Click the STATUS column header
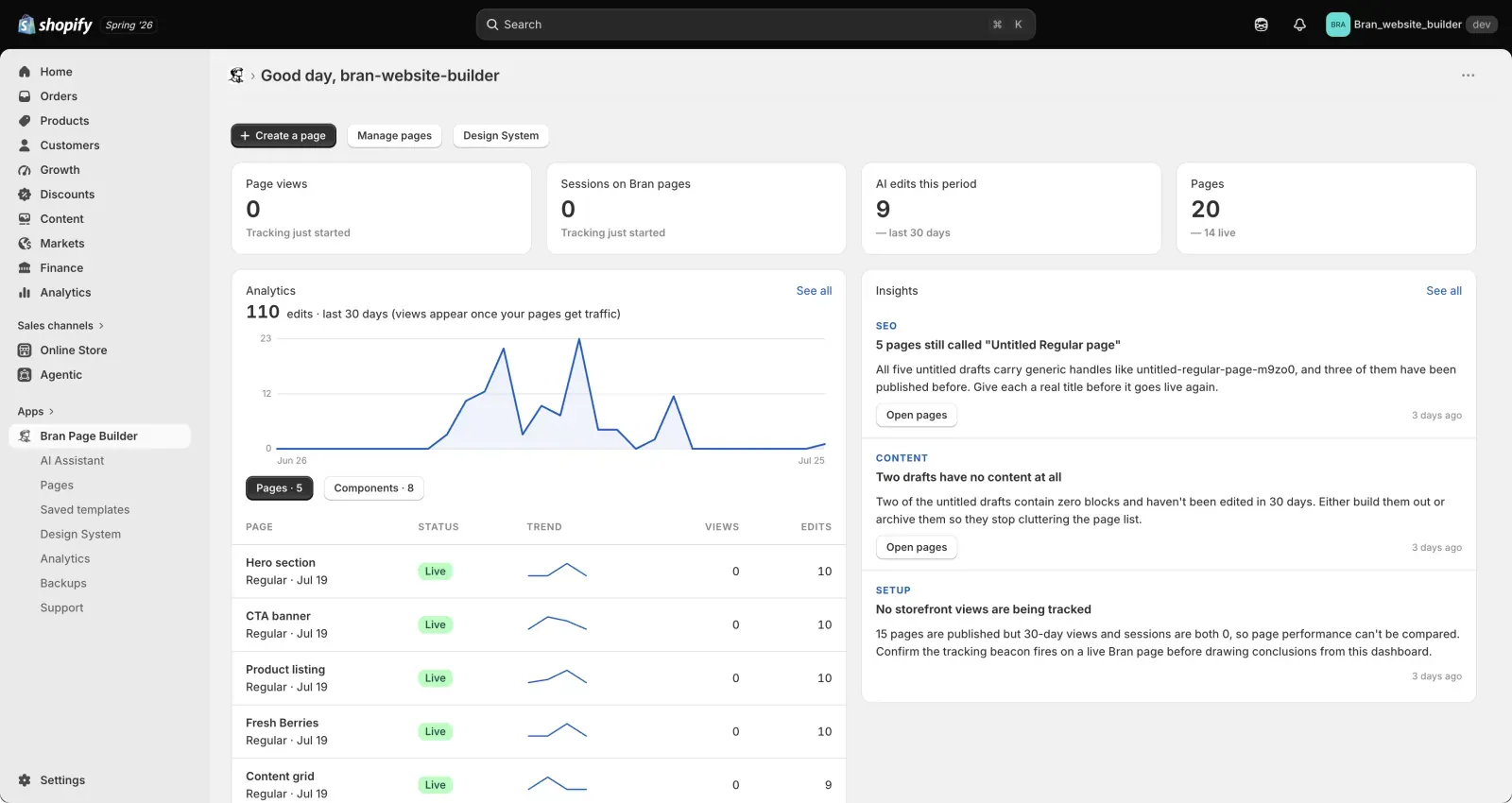The width and height of the screenshot is (1512, 803). tap(438, 527)
